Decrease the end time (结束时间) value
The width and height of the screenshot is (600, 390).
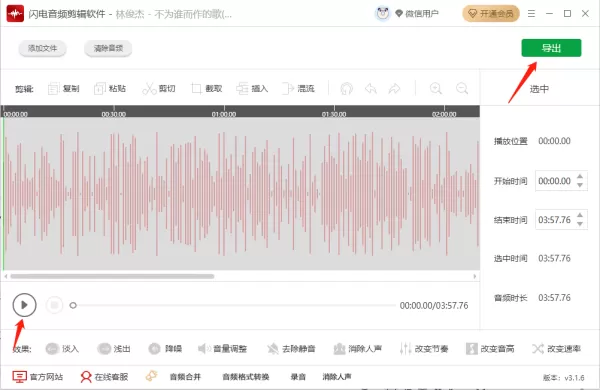coord(580,224)
